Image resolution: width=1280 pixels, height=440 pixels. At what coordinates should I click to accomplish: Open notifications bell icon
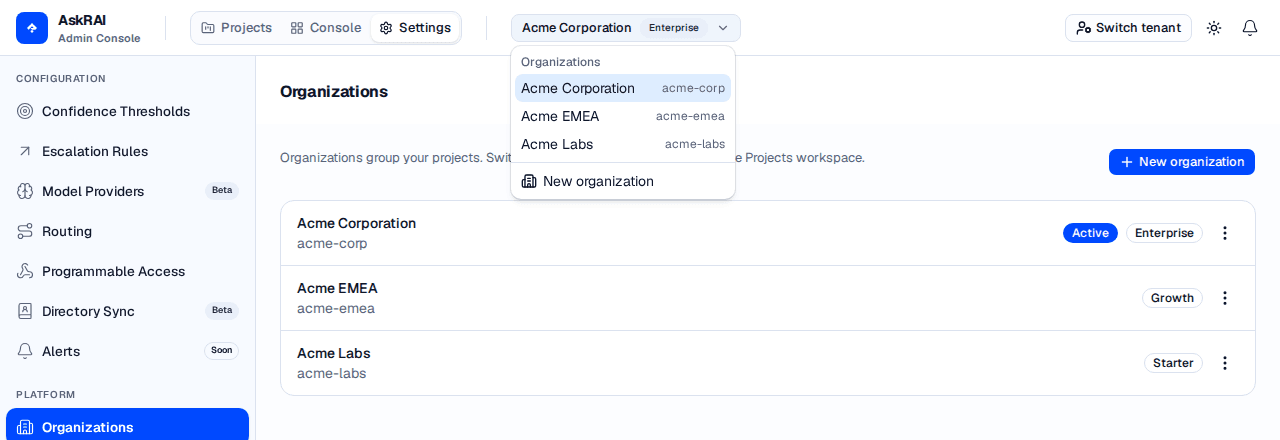pos(1250,28)
